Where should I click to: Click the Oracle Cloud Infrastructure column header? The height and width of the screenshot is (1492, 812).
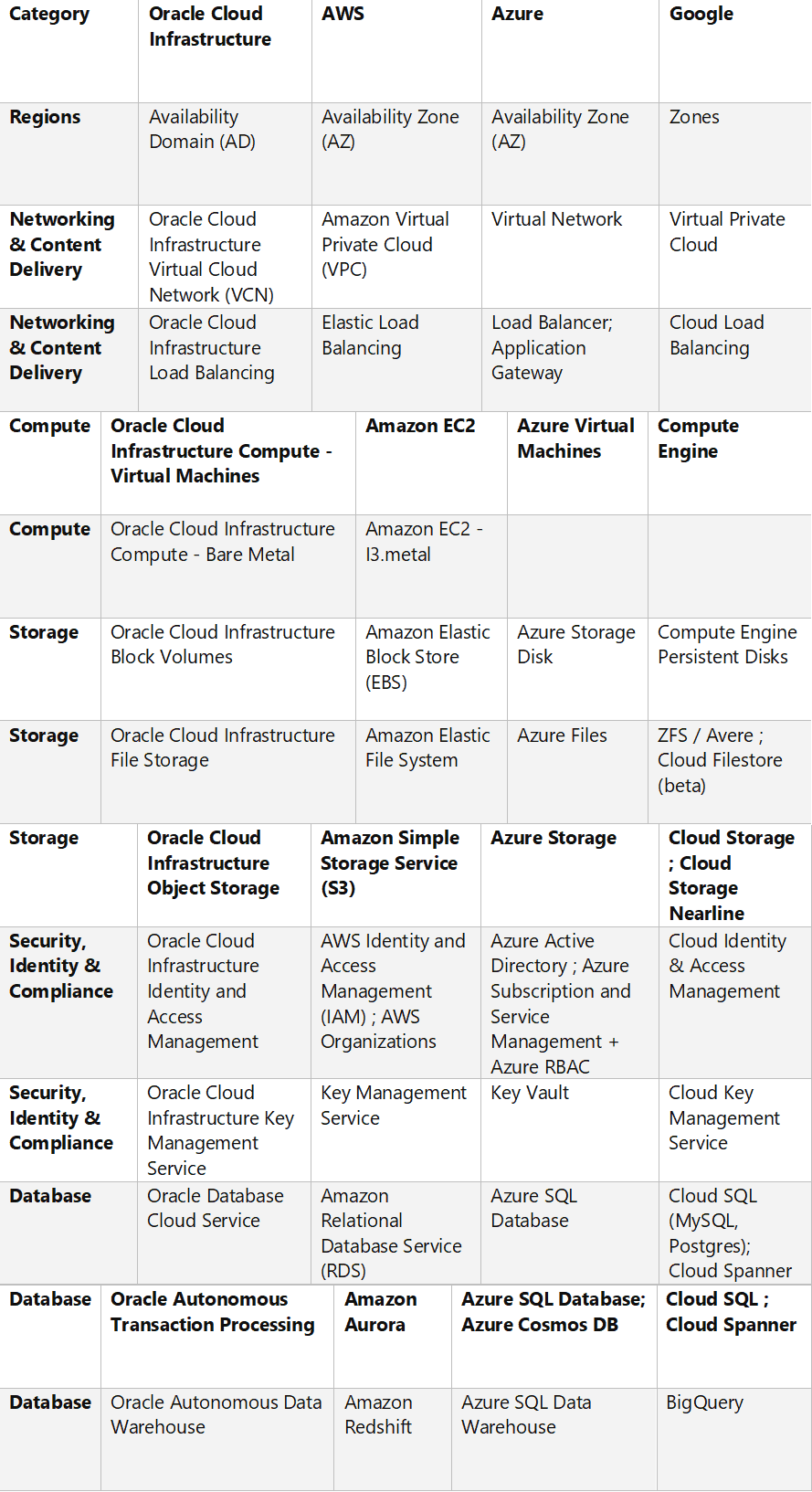click(x=210, y=26)
